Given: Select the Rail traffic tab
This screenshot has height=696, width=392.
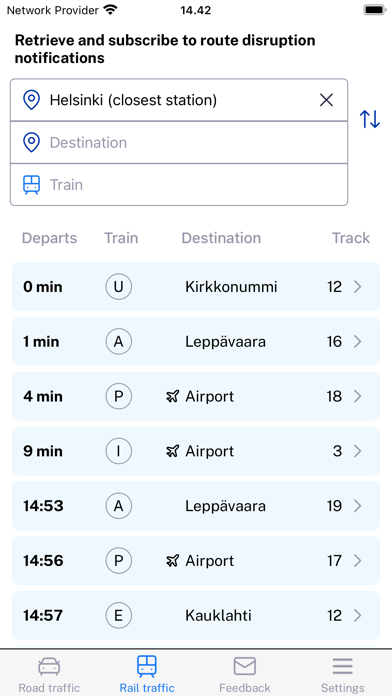Looking at the screenshot, I should (147, 675).
